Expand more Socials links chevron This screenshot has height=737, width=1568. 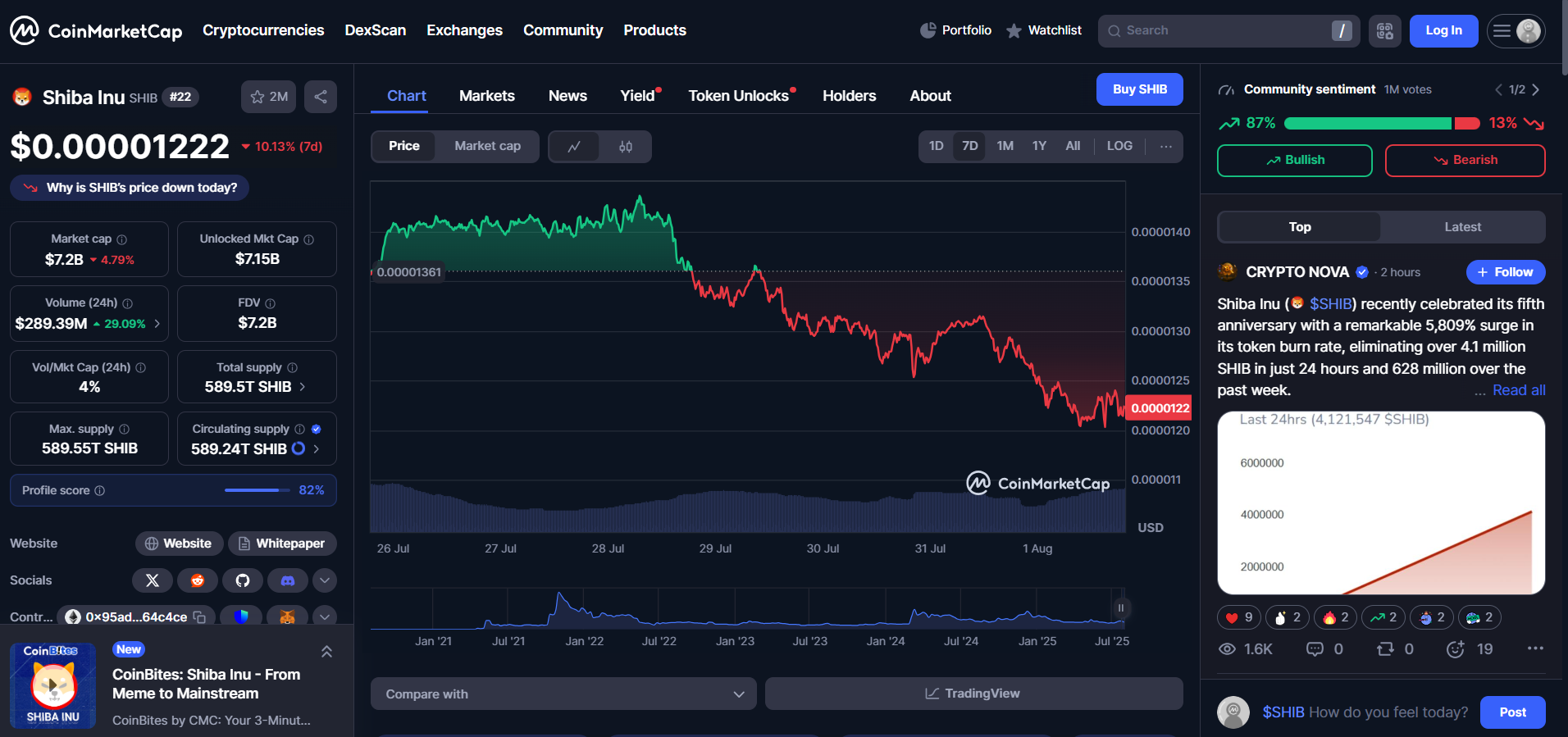[325, 580]
